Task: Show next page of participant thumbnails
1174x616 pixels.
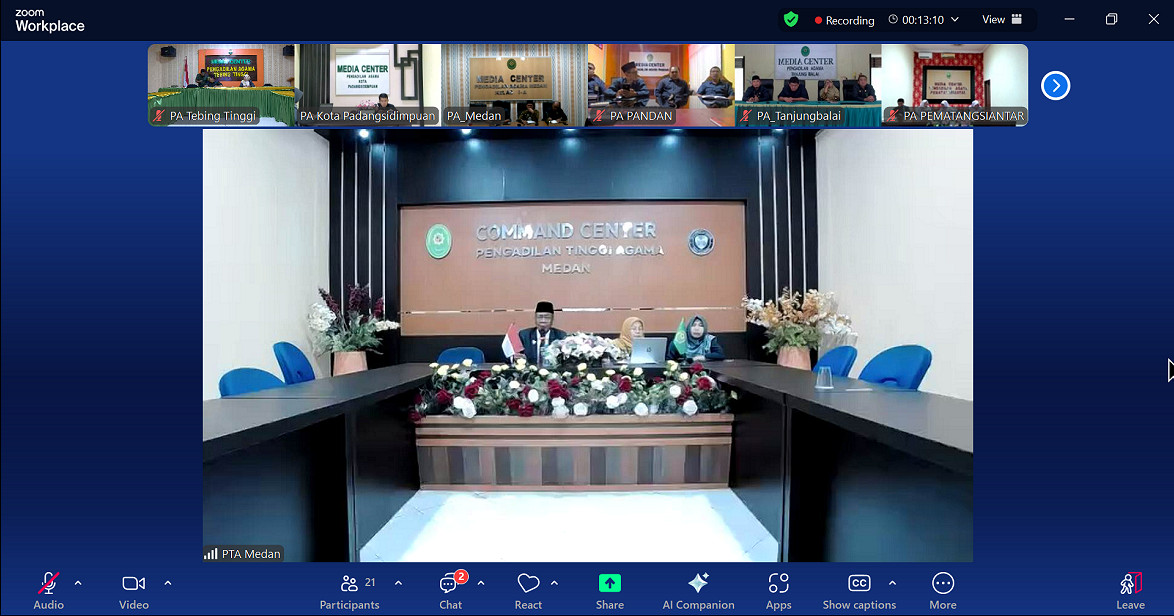Action: click(1055, 86)
